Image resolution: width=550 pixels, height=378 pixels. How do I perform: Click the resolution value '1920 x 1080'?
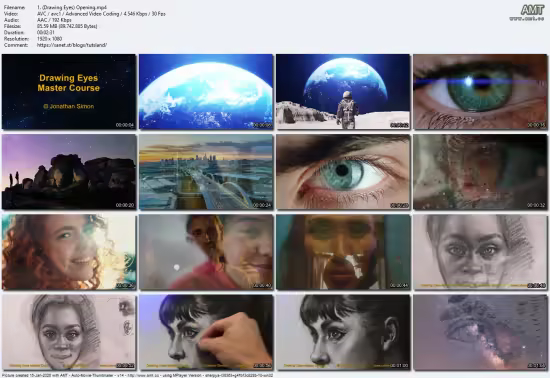pyautogui.click(x=49, y=39)
